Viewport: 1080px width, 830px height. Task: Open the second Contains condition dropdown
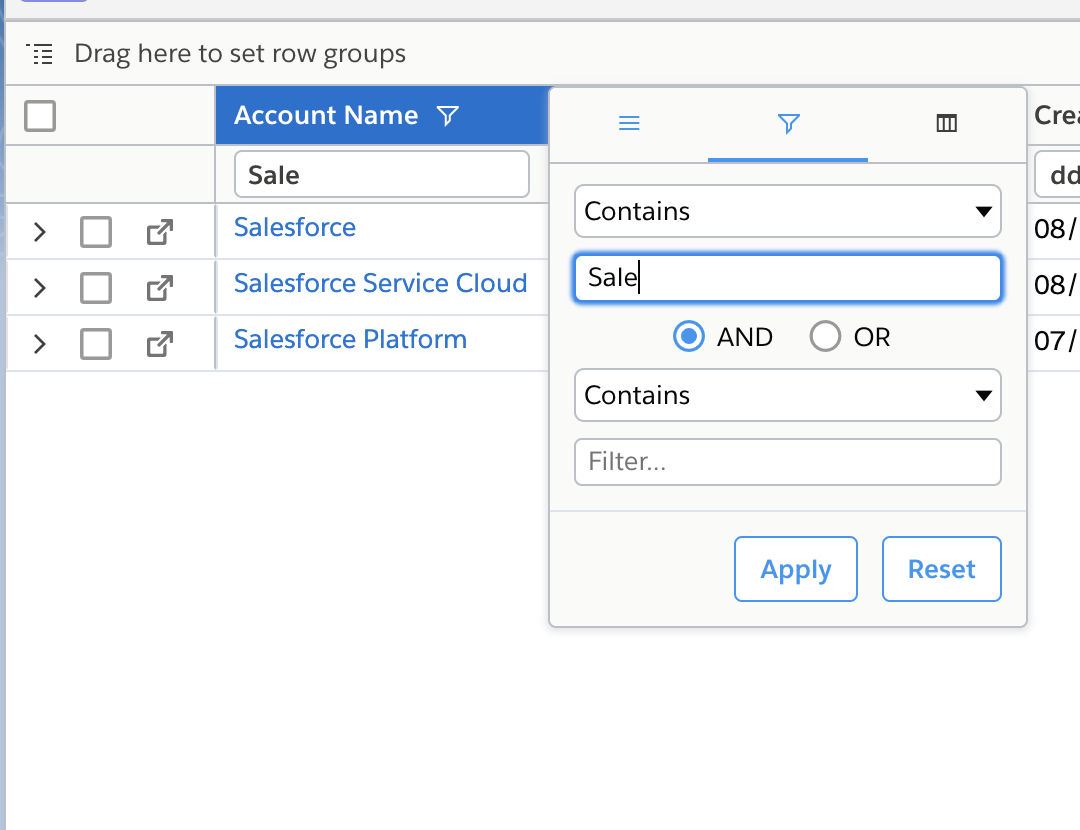coord(788,395)
